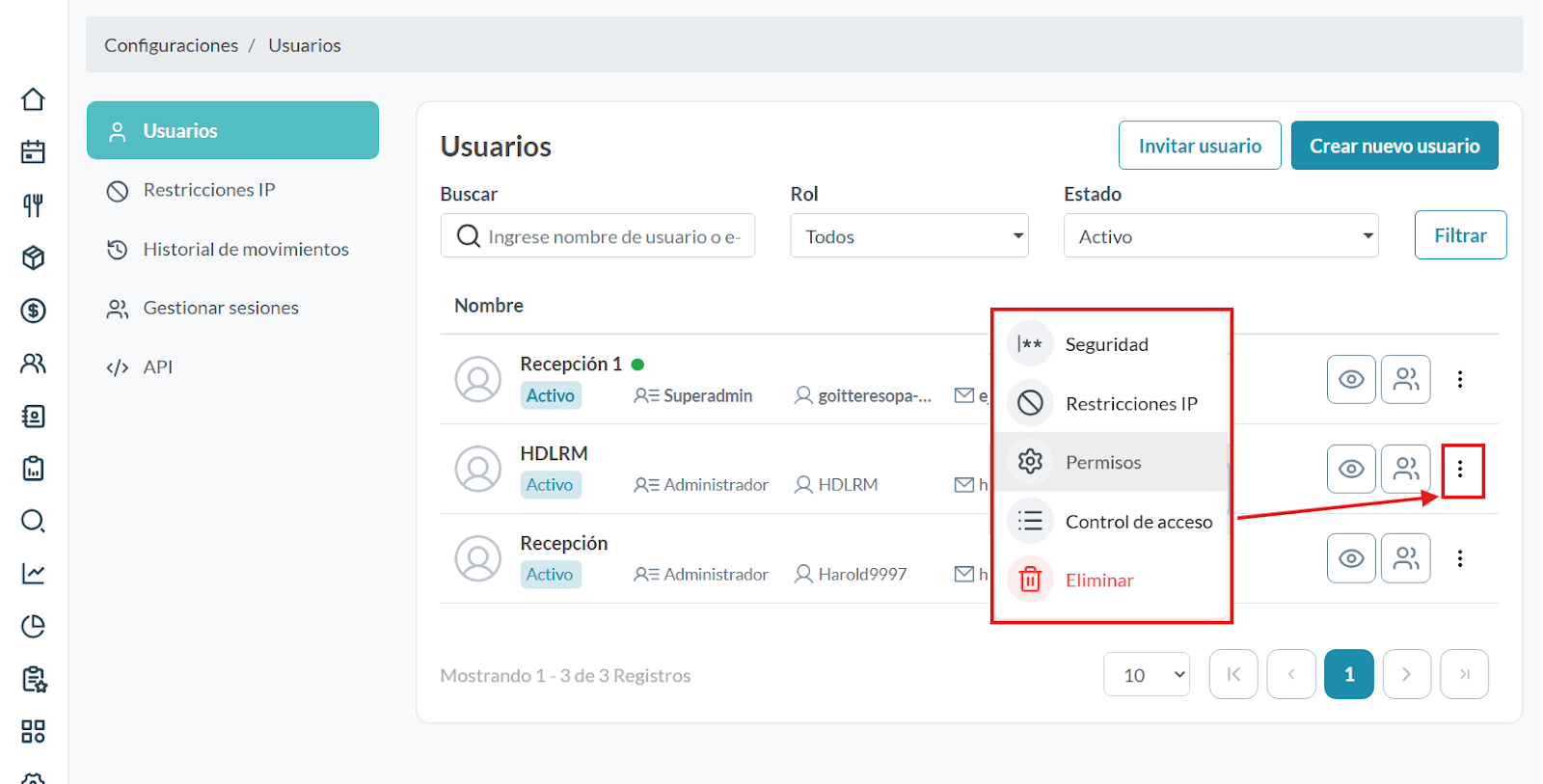Click the Buscar username search field
1543x784 pixels.
click(612, 236)
